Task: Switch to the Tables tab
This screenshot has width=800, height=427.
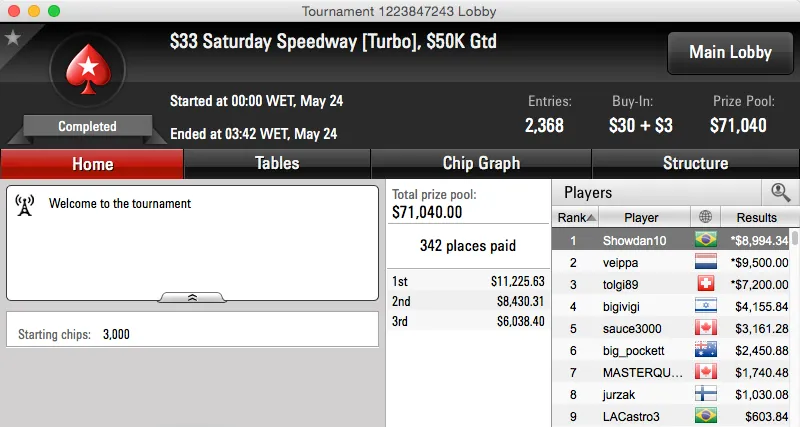Action: [x=277, y=163]
